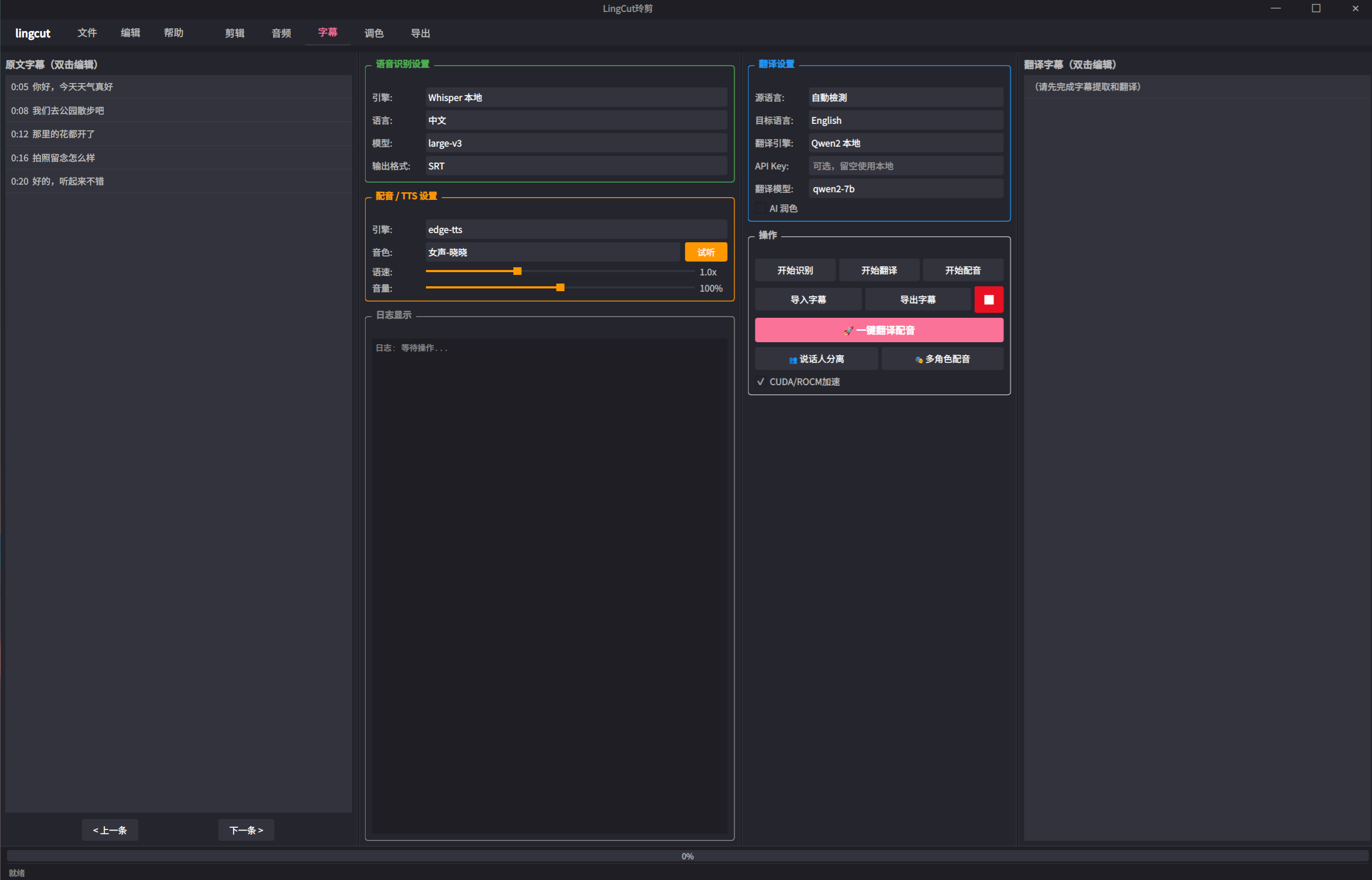This screenshot has width=1372, height=880.
Task: Click the orange 试听 preview button
Action: (706, 252)
